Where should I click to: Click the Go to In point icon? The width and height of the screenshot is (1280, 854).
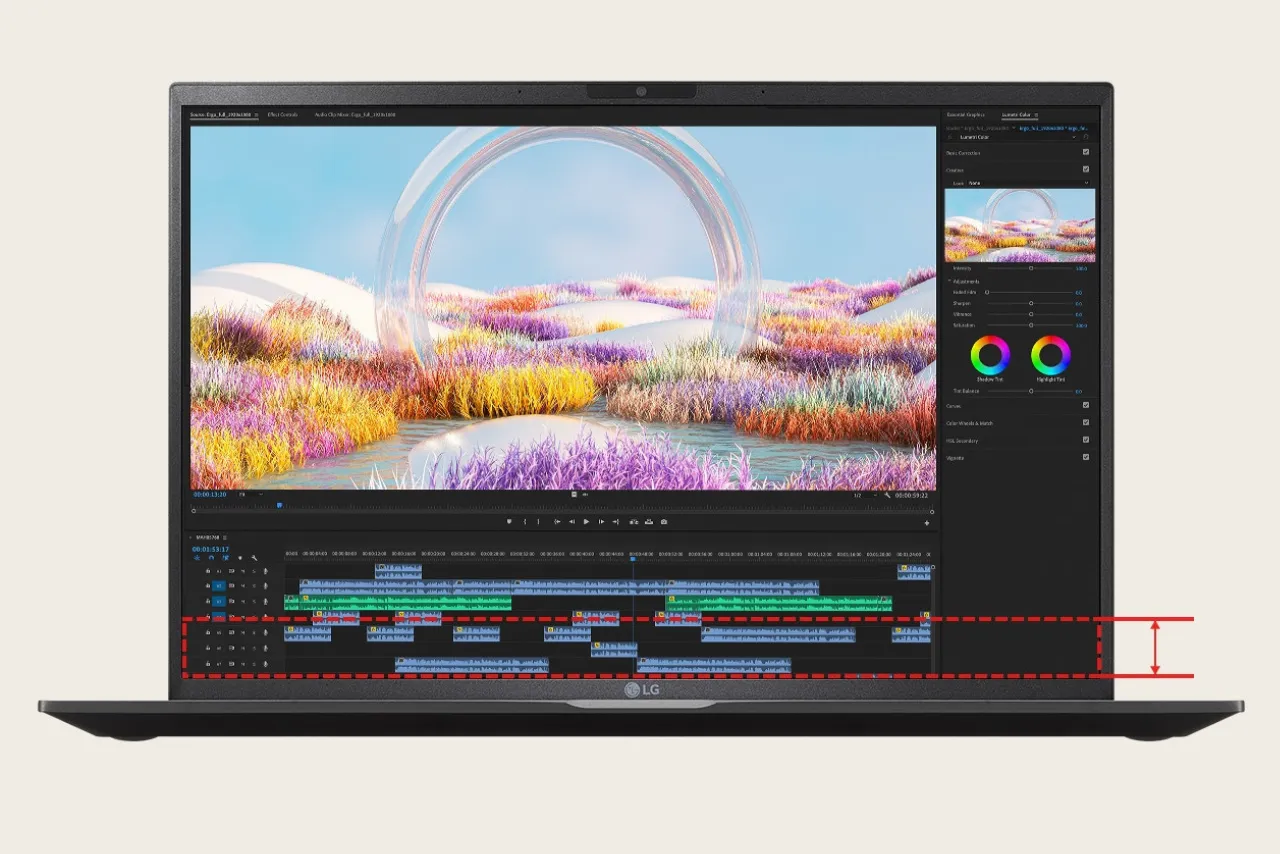pos(557,522)
